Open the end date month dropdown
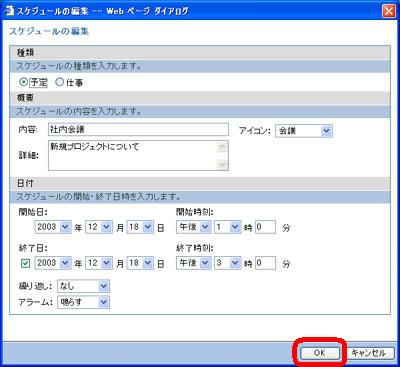The width and height of the screenshot is (400, 367). [x=99, y=263]
